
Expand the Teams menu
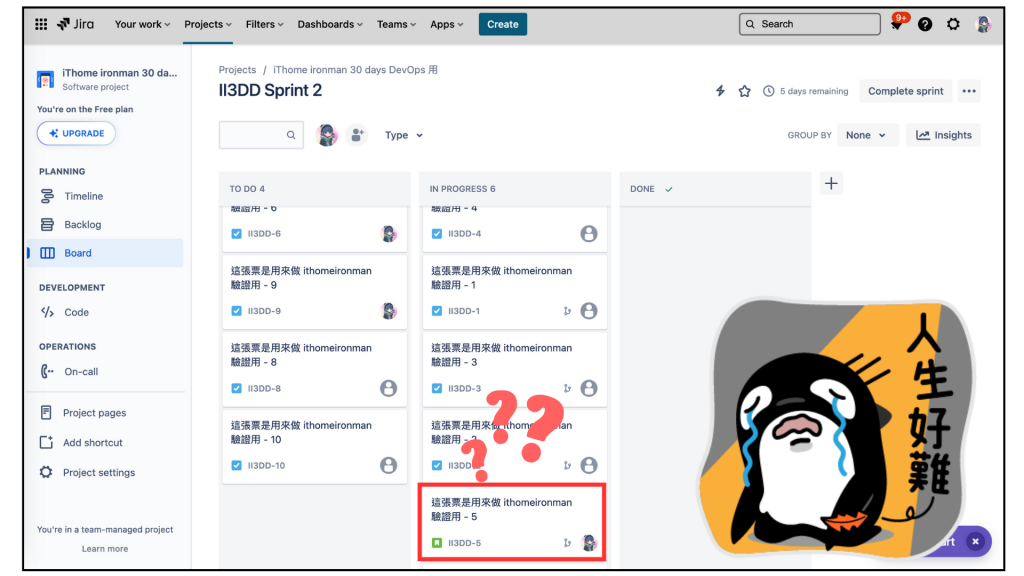click(x=396, y=24)
